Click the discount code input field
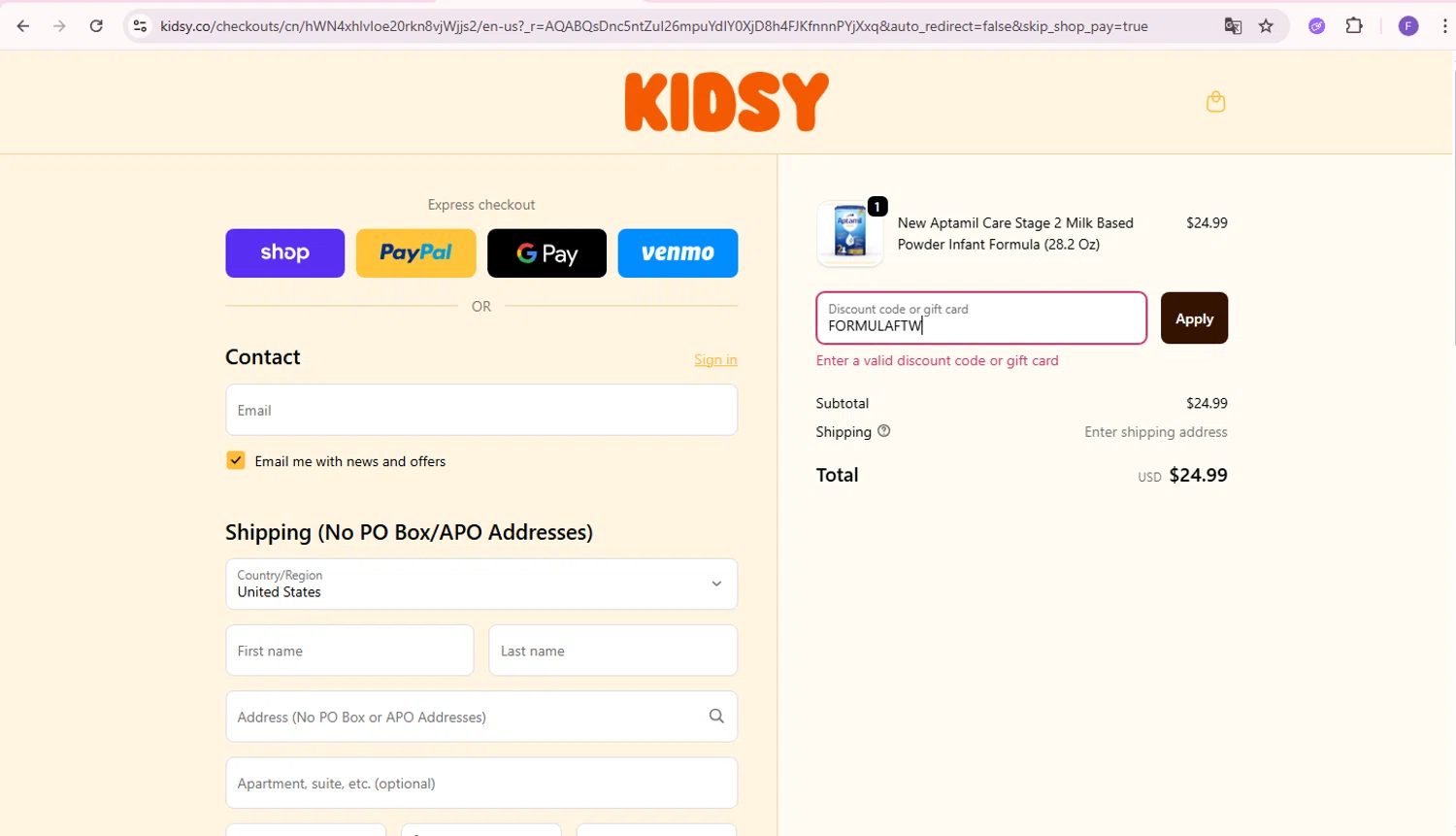 click(x=981, y=318)
